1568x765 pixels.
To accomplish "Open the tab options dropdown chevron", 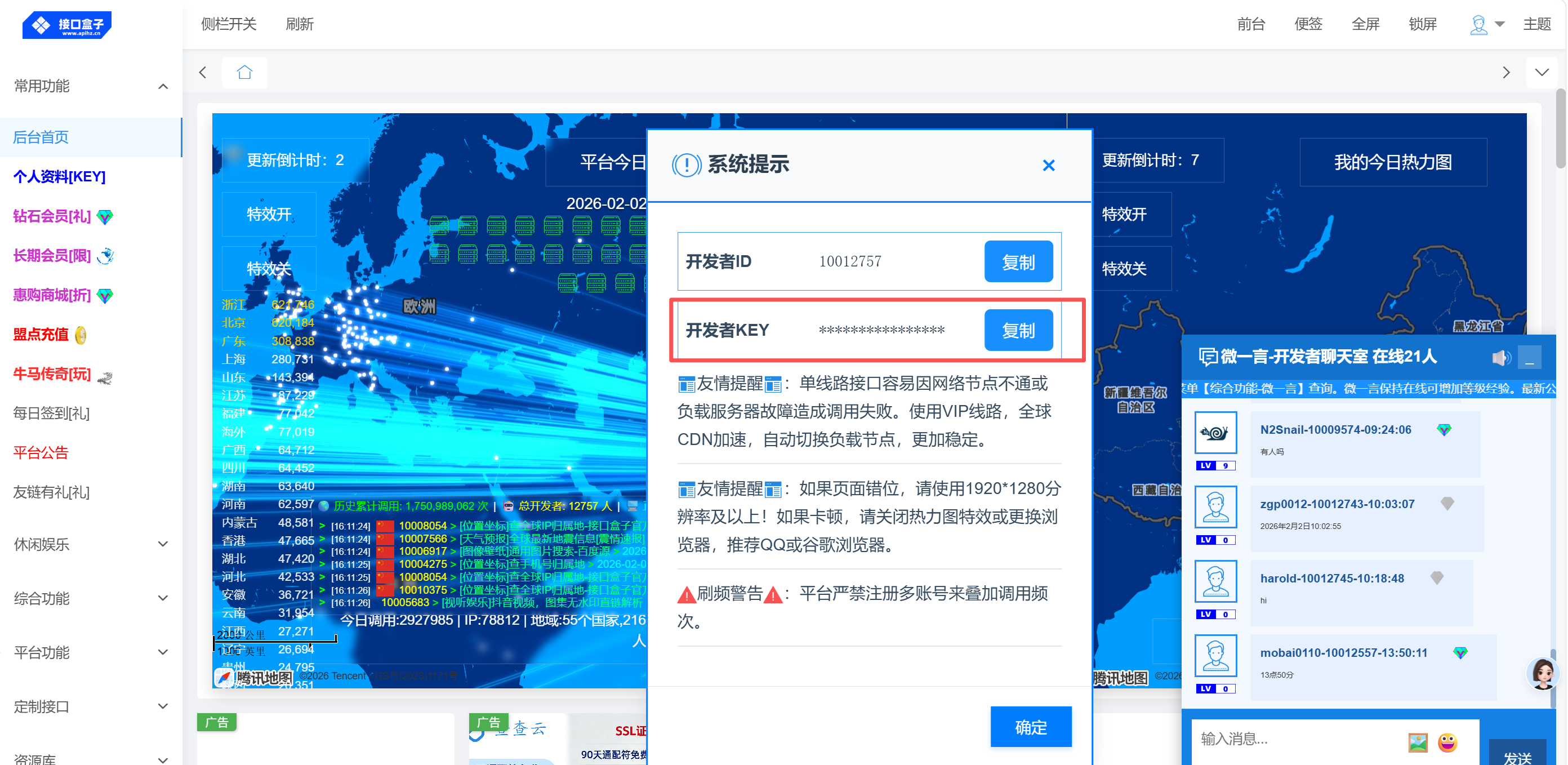I will click(1541, 73).
